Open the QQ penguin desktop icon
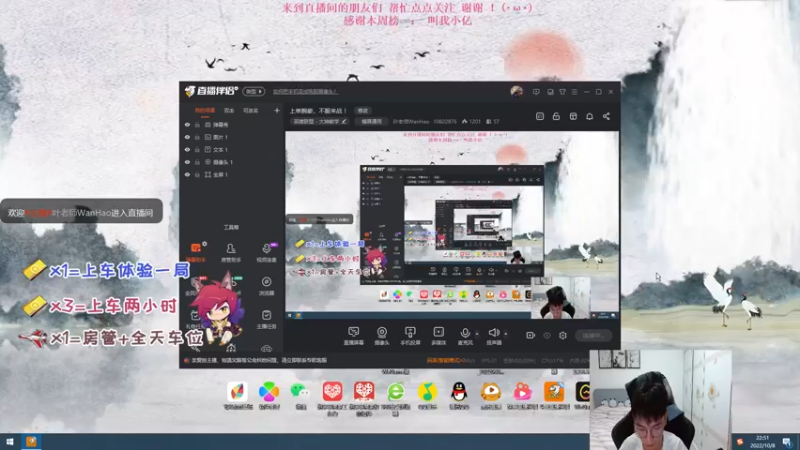The image size is (800, 450). click(459, 396)
